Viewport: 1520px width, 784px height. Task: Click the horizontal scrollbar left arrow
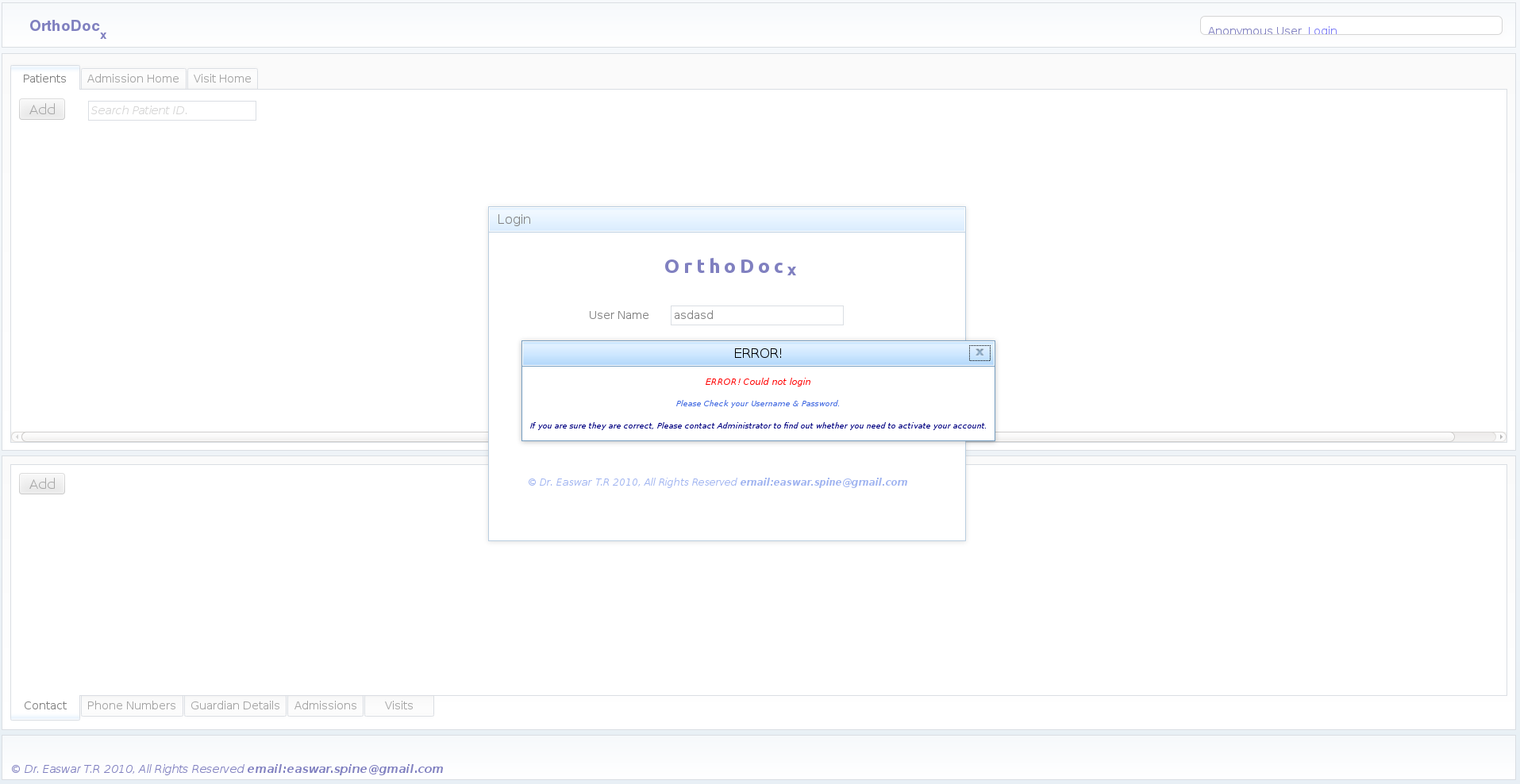tap(17, 436)
